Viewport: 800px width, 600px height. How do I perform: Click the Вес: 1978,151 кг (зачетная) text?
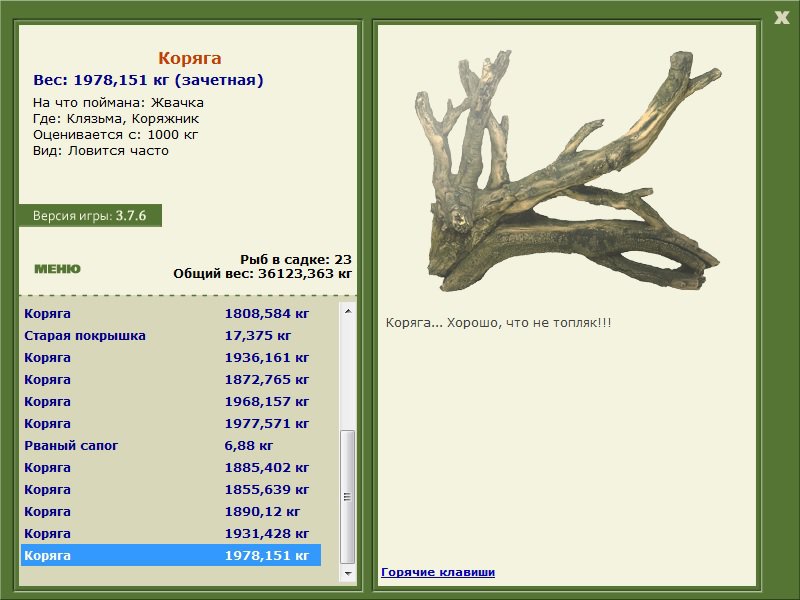coord(148,80)
